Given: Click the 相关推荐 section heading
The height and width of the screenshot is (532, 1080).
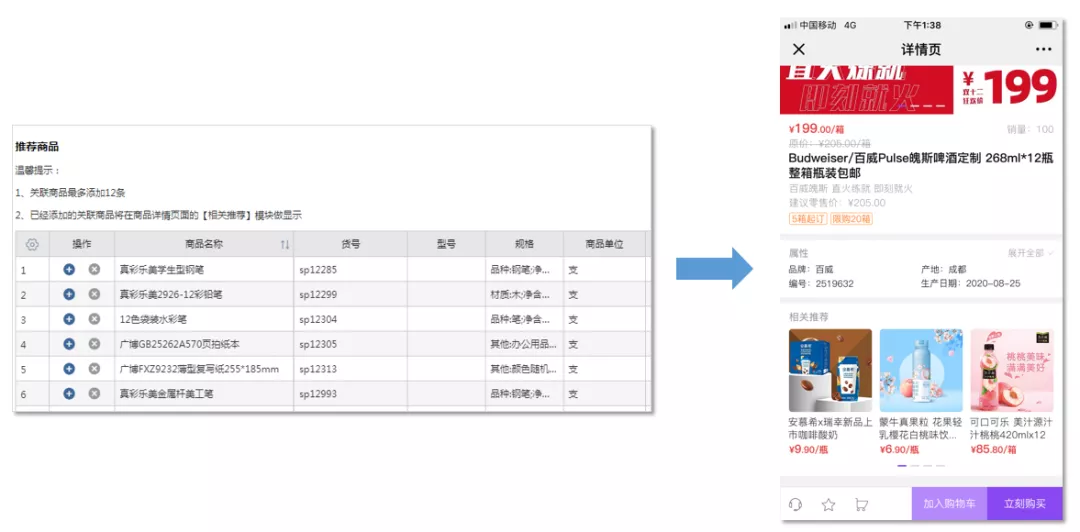Looking at the screenshot, I should point(809,317).
